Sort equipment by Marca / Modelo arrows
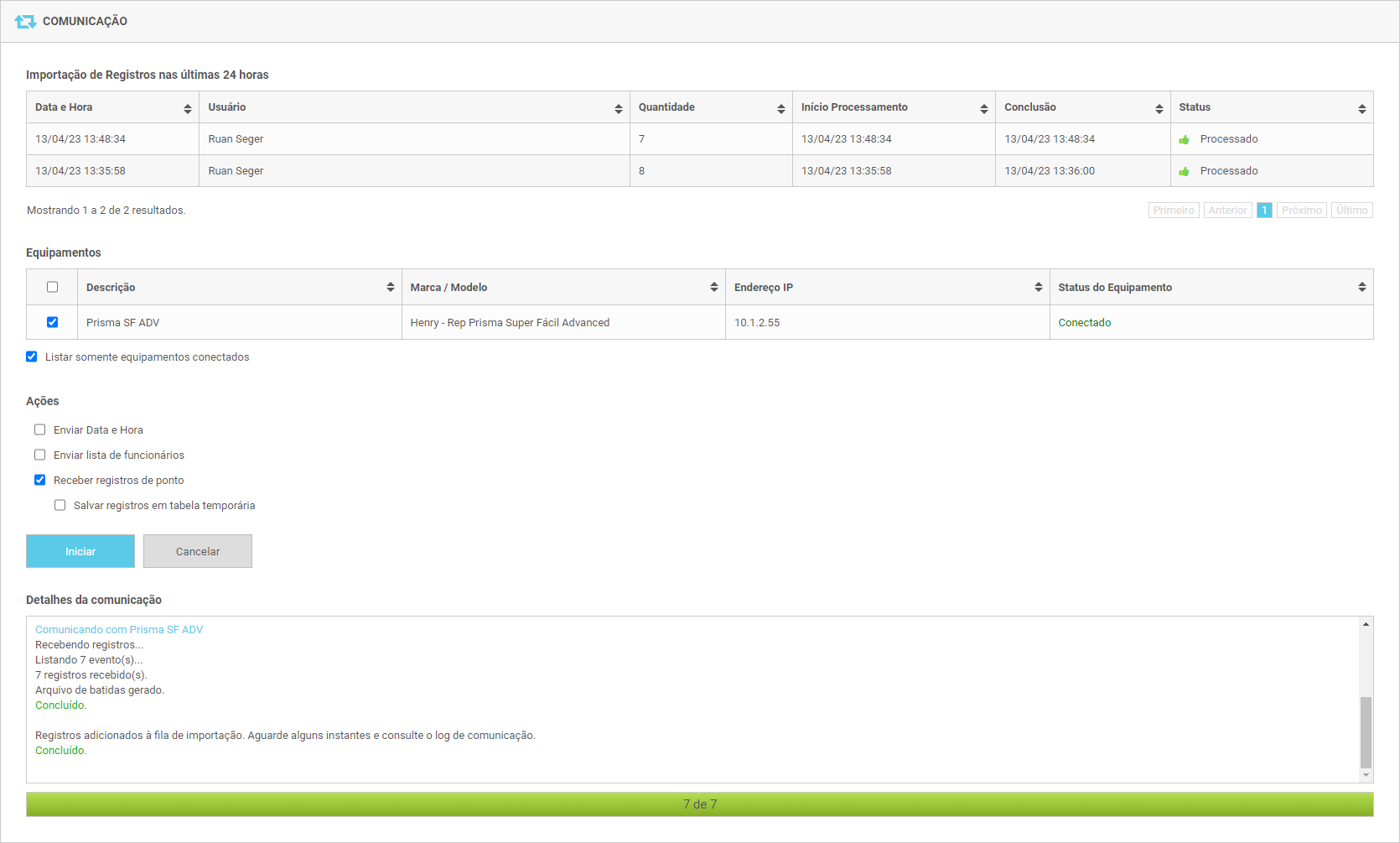Viewport: 1400px width, 843px height. pyautogui.click(x=713, y=287)
